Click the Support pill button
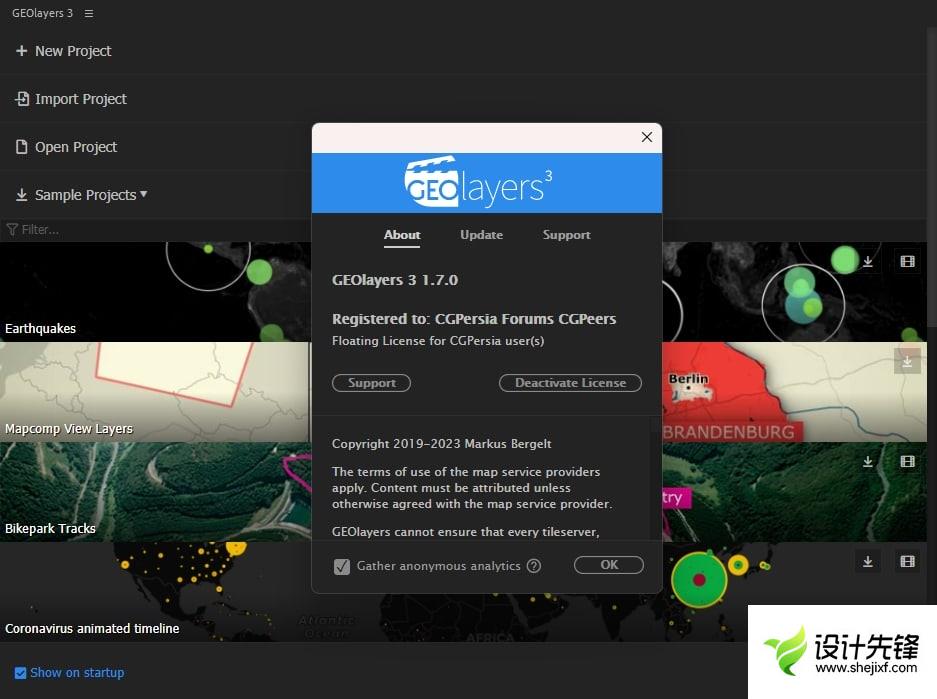937x699 pixels. point(371,383)
